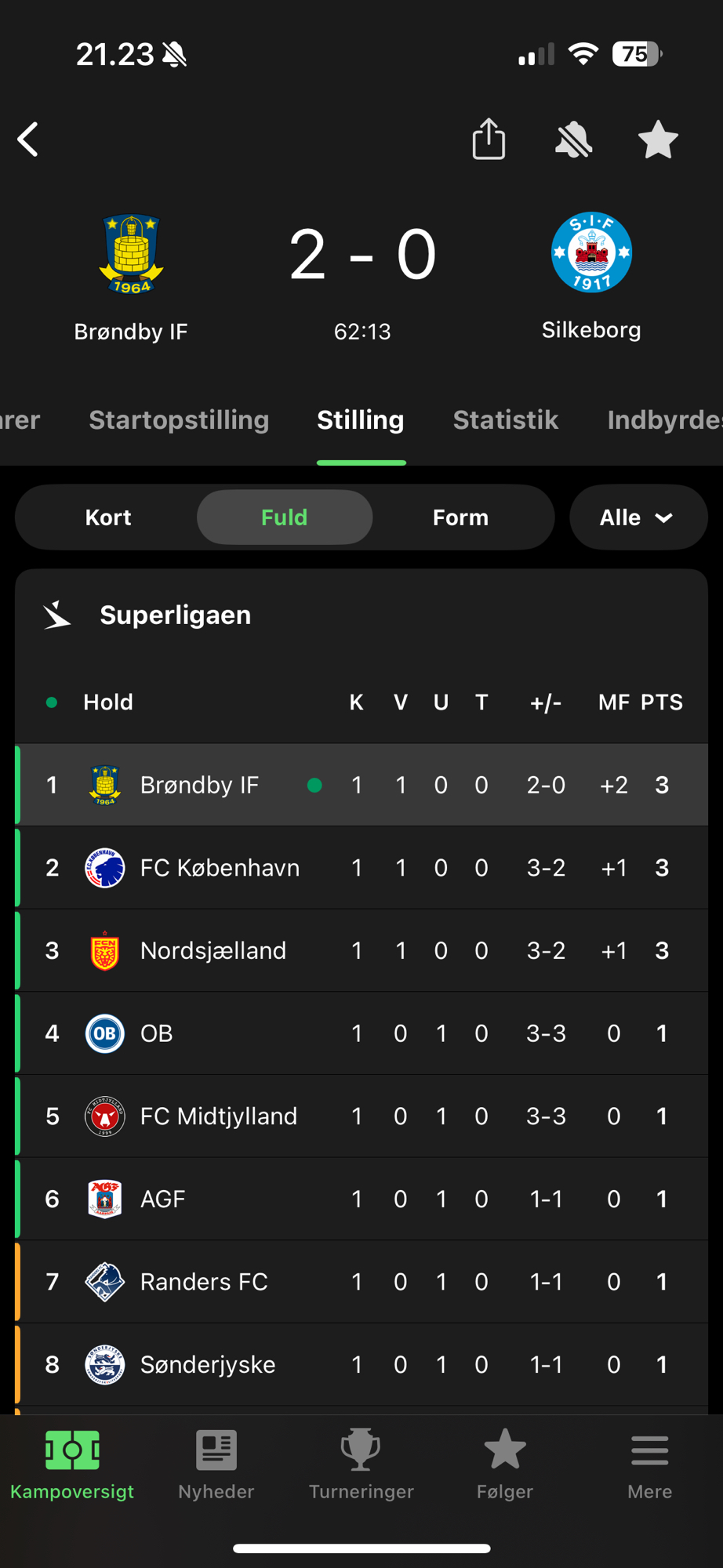Viewport: 723px width, 1568px height.
Task: Open Brøndby IF team crest in header
Action: click(131, 254)
